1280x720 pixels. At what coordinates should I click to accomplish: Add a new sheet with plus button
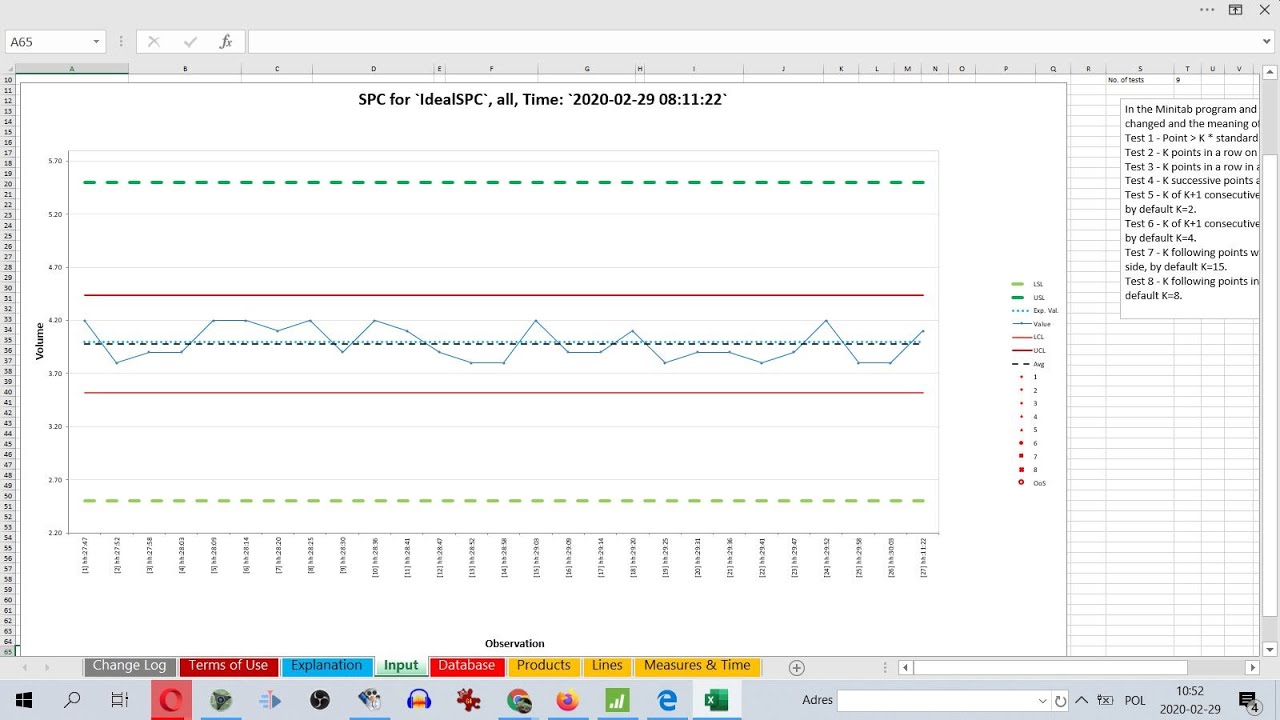796,667
